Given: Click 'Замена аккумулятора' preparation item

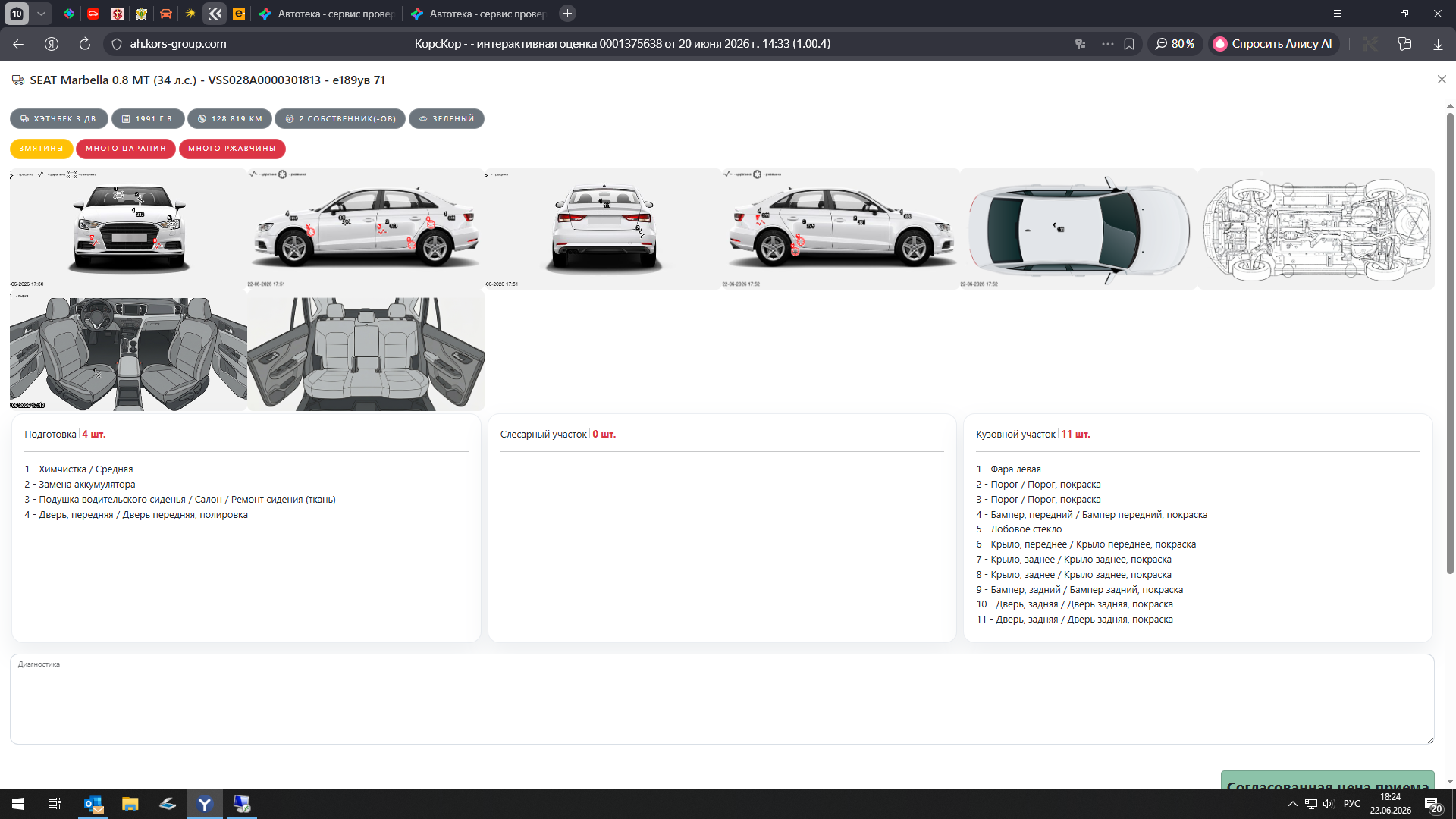Looking at the screenshot, I should point(80,485).
